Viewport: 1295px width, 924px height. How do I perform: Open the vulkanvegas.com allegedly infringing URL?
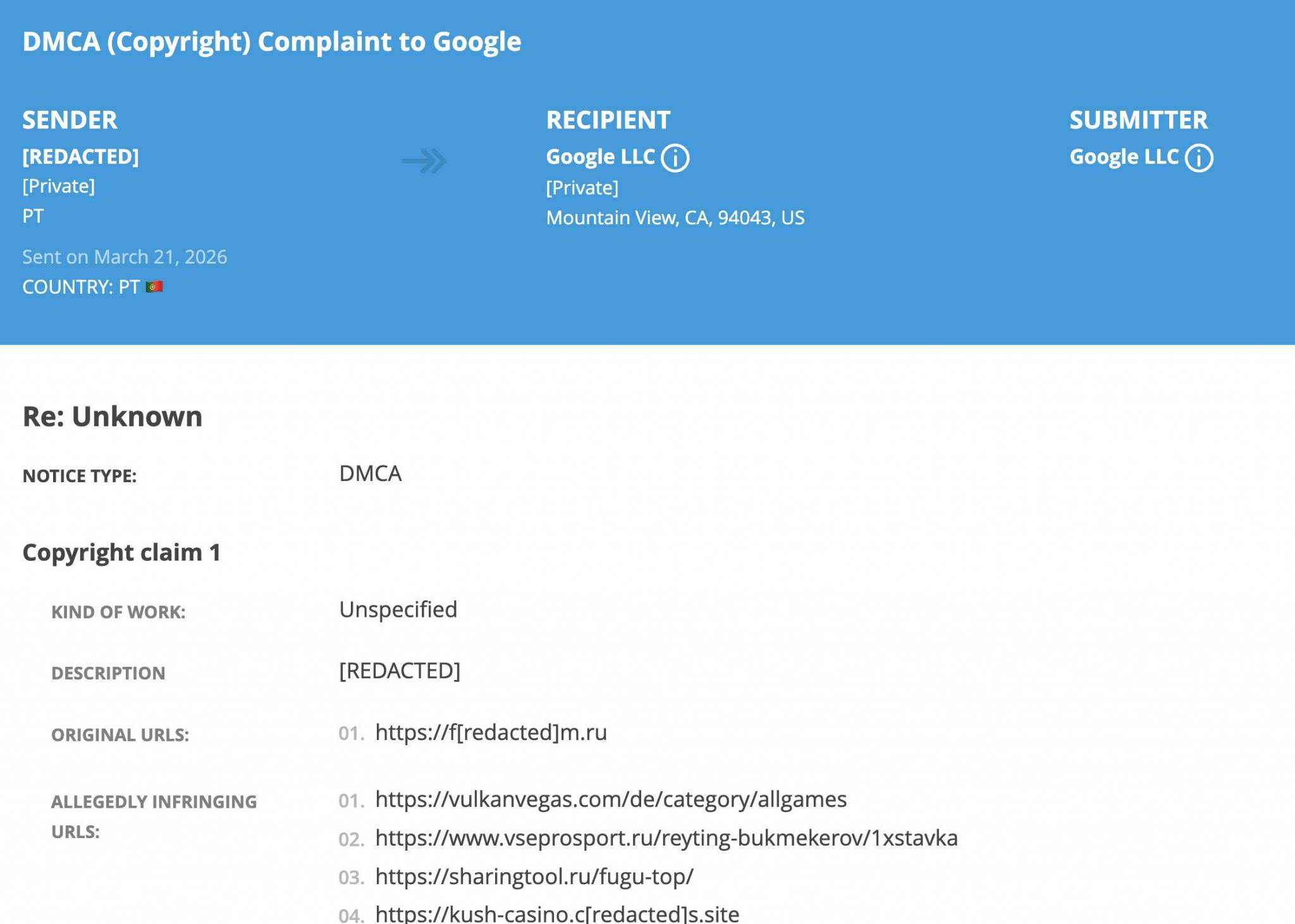point(611,798)
